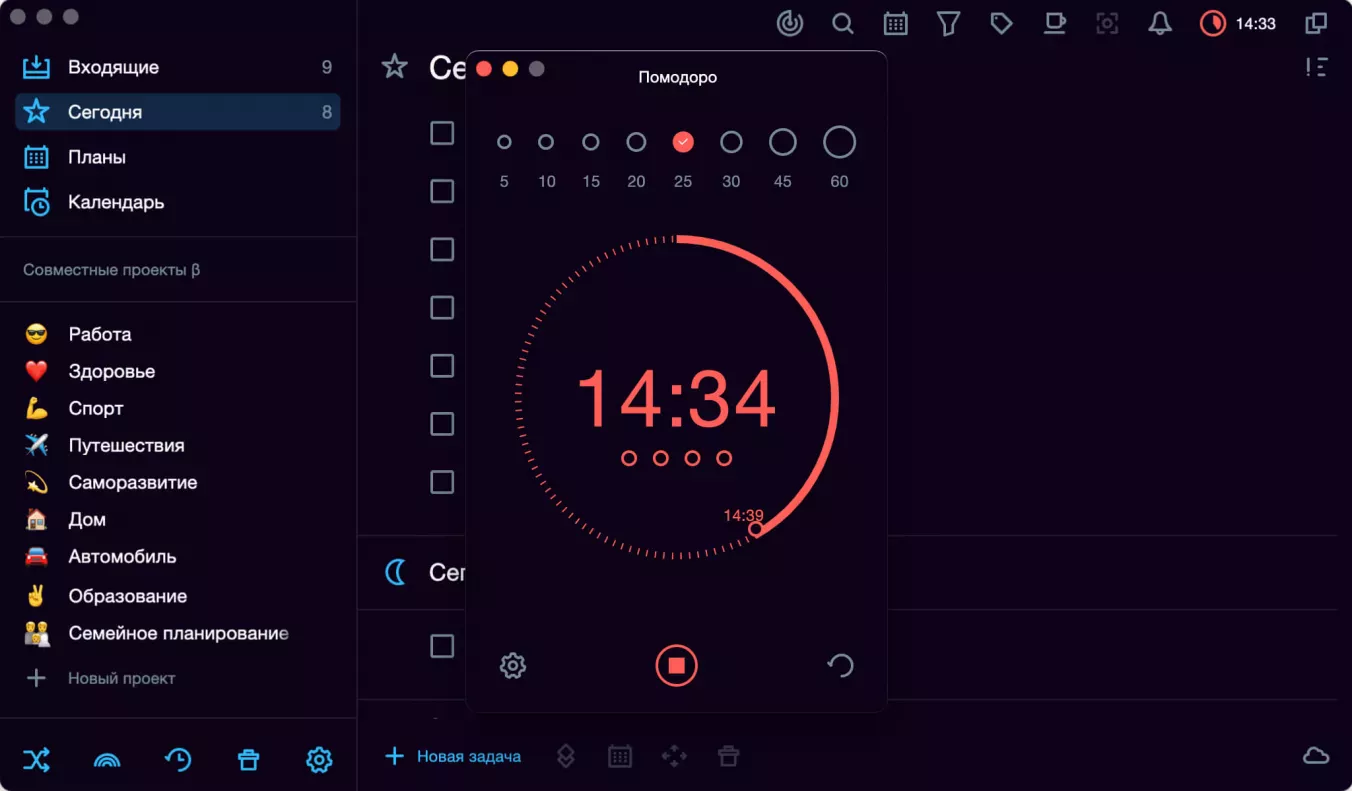Open the focus target icon in top toolbar
The height and width of the screenshot is (791, 1352).
pos(790,23)
